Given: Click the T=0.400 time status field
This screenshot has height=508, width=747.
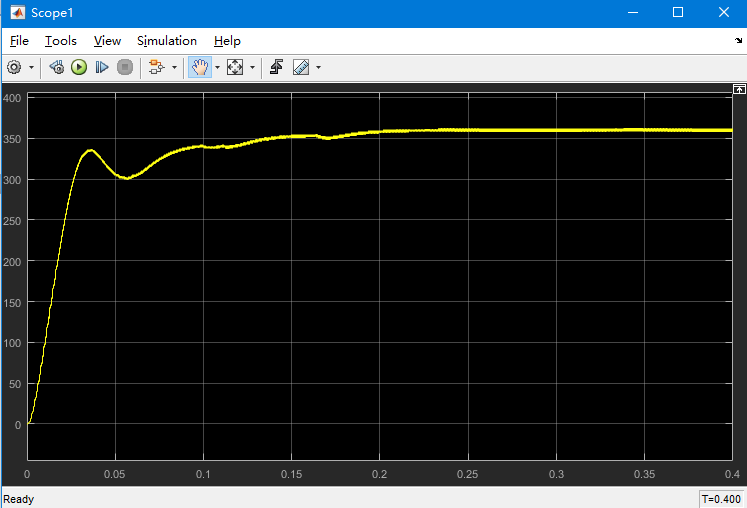Looking at the screenshot, I should (721, 499).
